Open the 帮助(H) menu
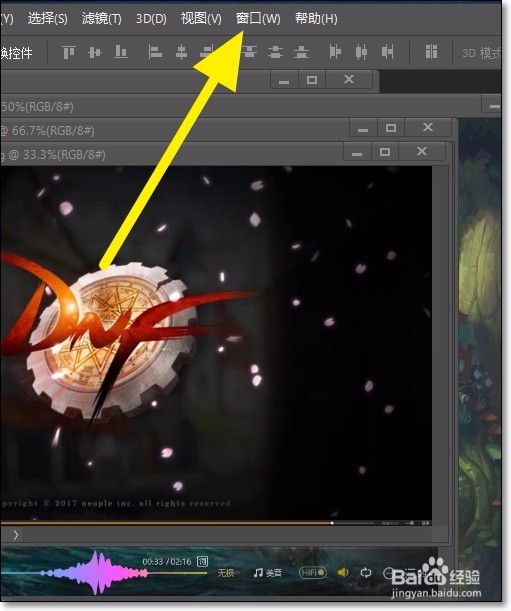511x611 pixels. 316,18
